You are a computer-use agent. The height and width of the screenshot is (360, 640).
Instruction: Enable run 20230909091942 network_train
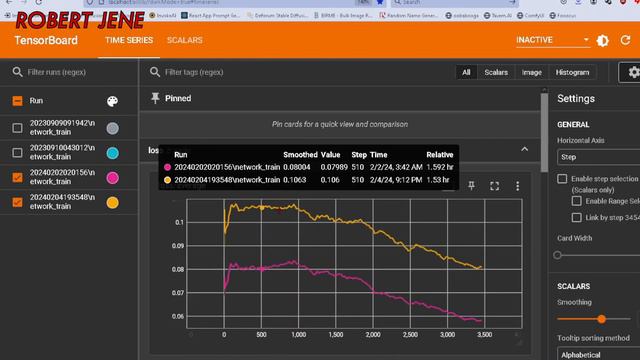coord(17,128)
